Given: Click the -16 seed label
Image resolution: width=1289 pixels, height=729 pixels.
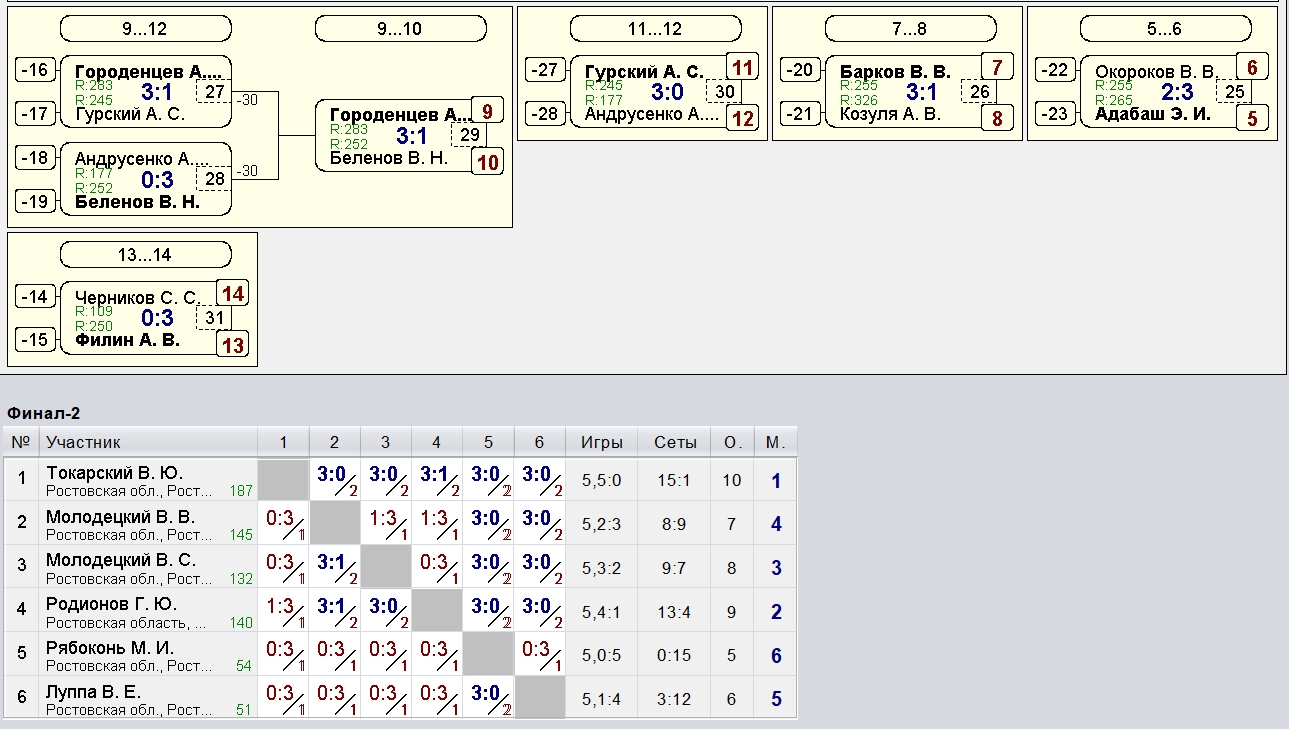Looking at the screenshot, I should pyautogui.click(x=34, y=70).
